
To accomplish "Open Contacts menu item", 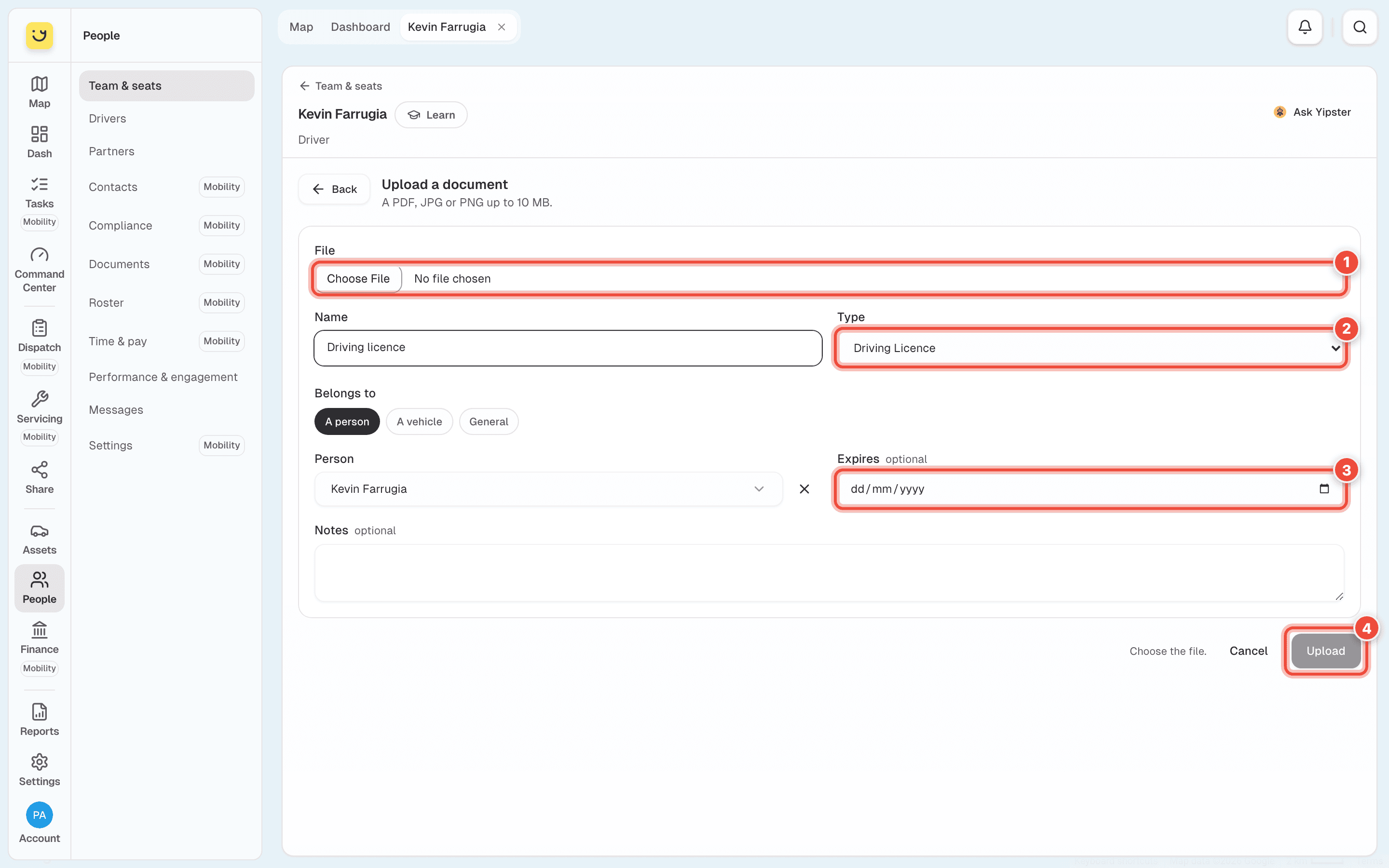I will click(166, 187).
